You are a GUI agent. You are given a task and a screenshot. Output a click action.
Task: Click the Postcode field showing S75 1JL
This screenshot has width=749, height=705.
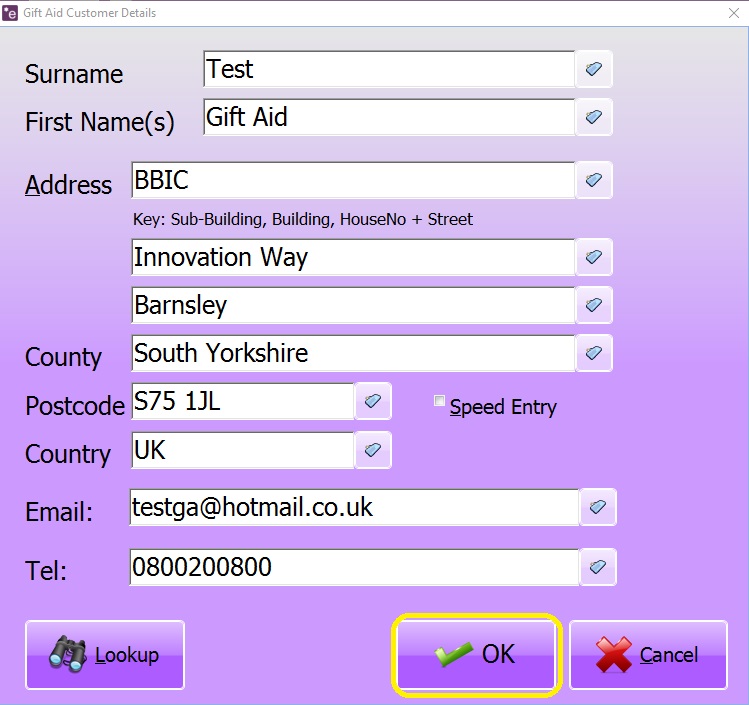(x=243, y=401)
